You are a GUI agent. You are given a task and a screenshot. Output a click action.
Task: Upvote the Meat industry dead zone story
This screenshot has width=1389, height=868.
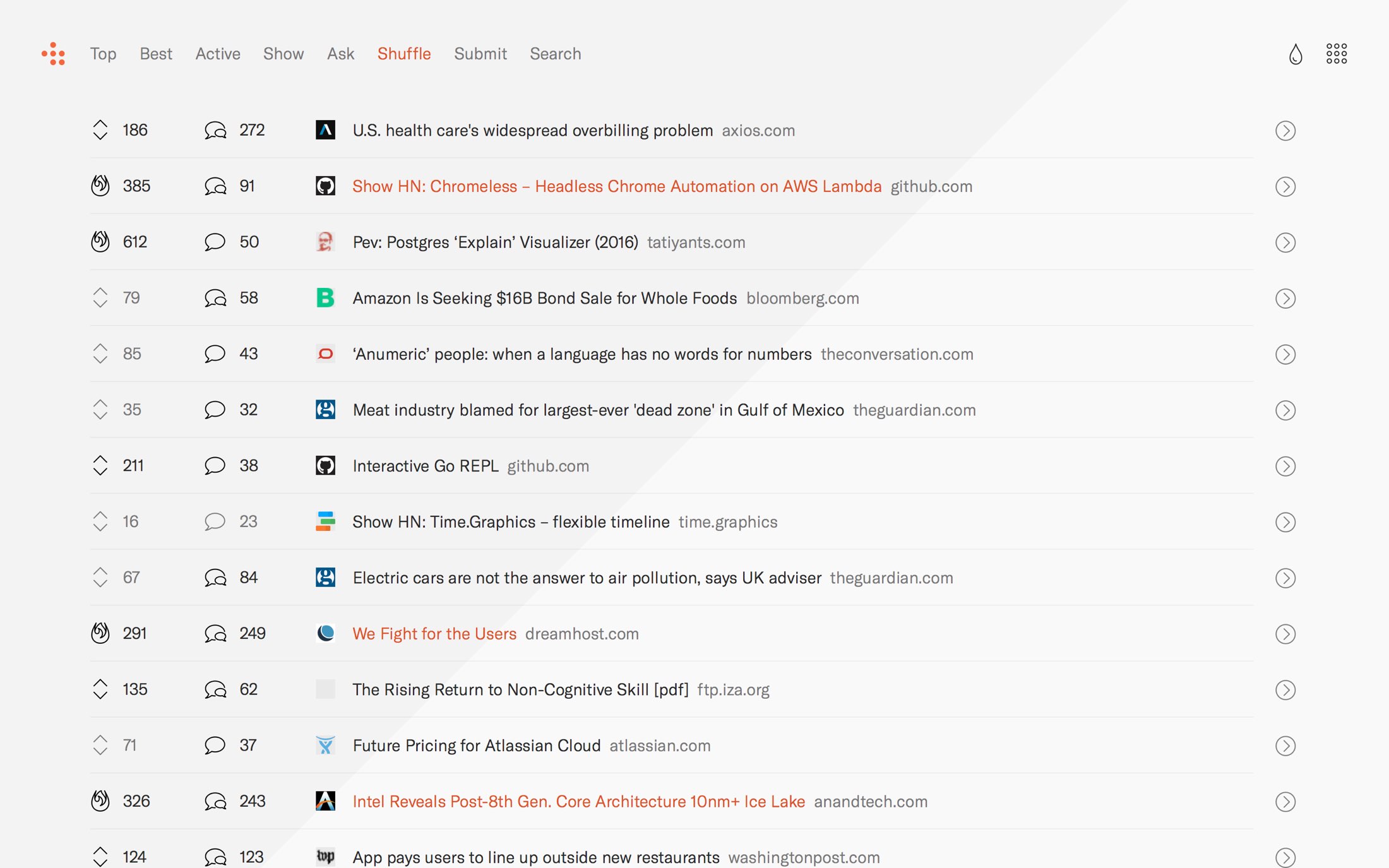(x=100, y=409)
